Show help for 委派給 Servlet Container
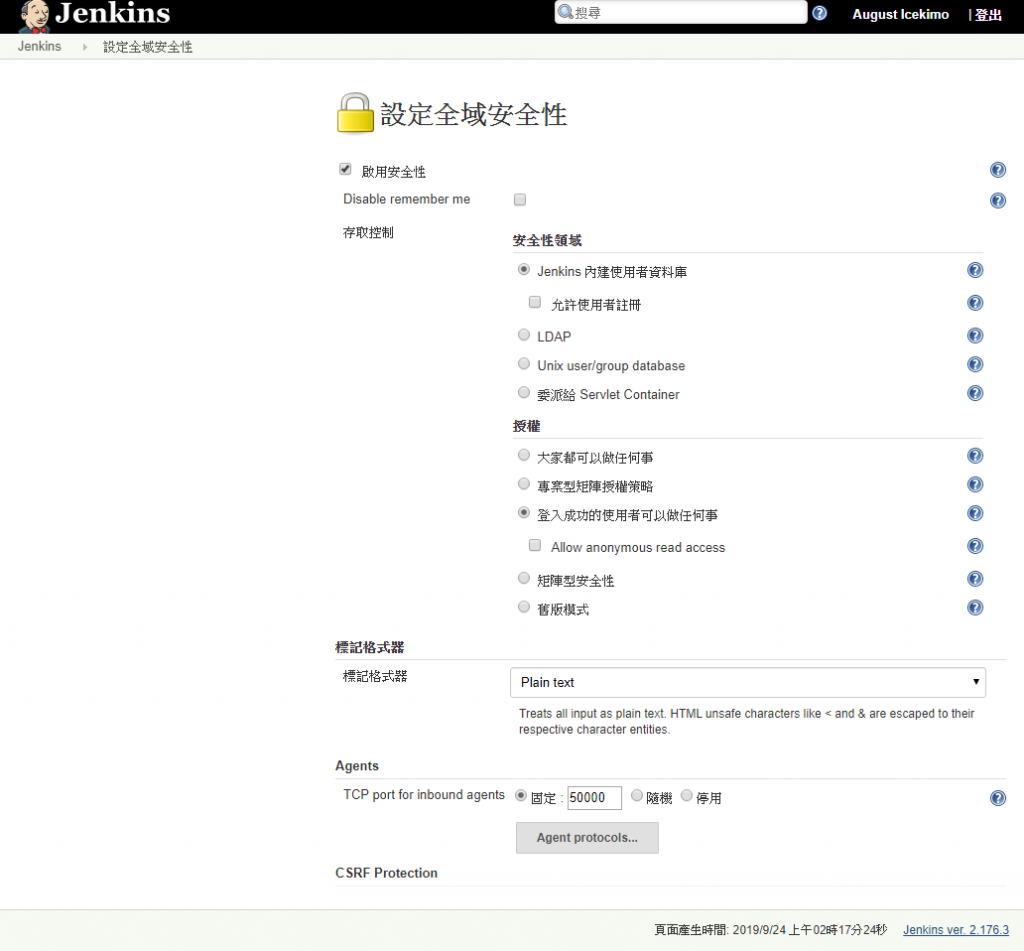This screenshot has height=951, width=1024. [x=974, y=393]
